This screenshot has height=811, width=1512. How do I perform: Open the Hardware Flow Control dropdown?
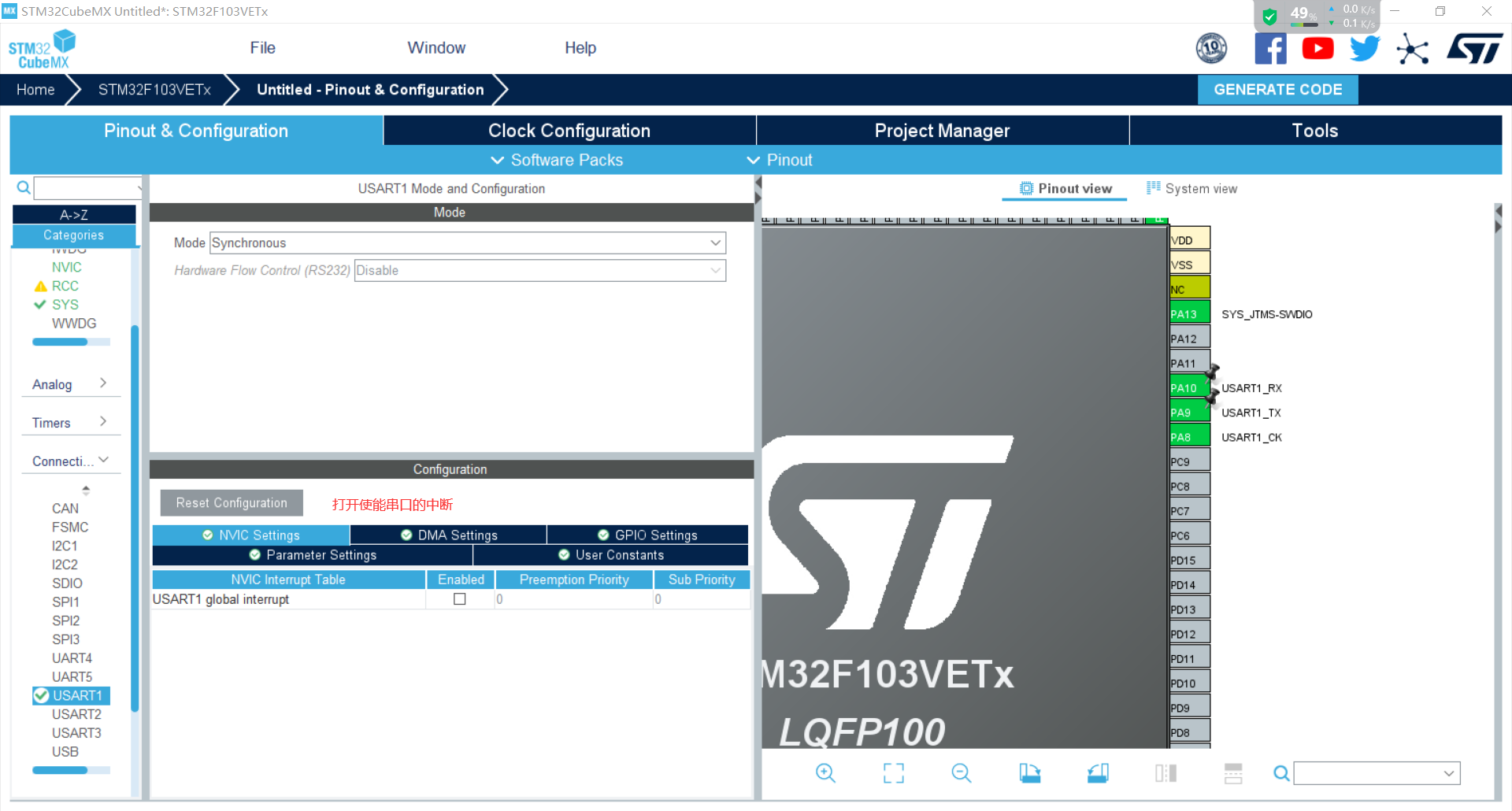point(540,270)
